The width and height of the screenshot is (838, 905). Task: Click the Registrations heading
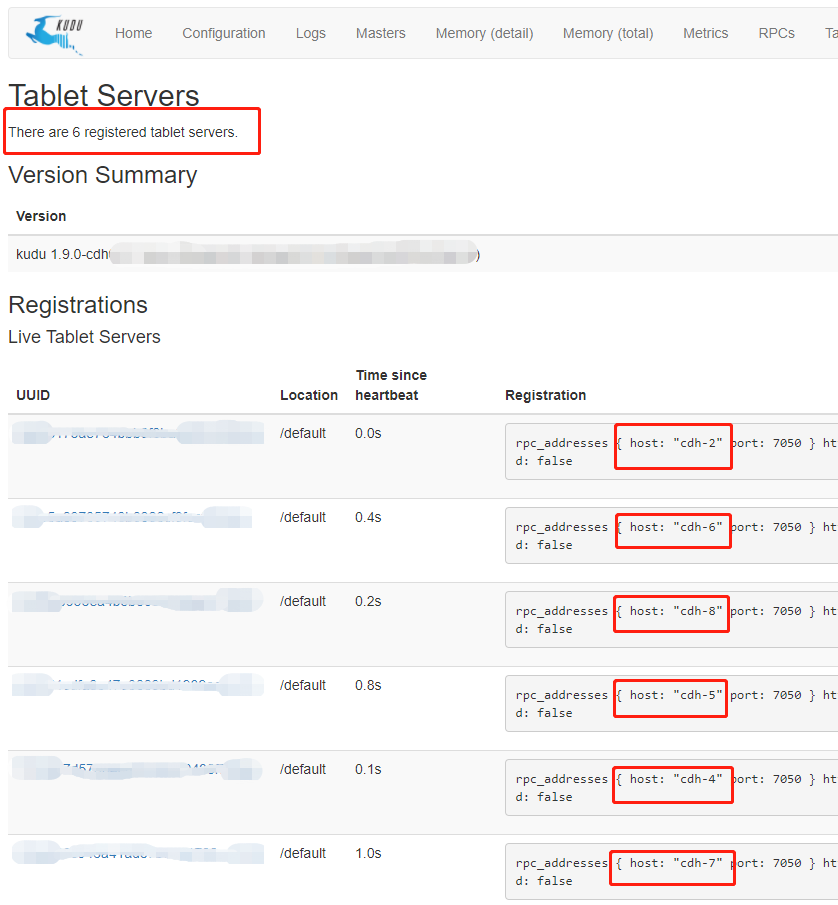(x=78, y=305)
